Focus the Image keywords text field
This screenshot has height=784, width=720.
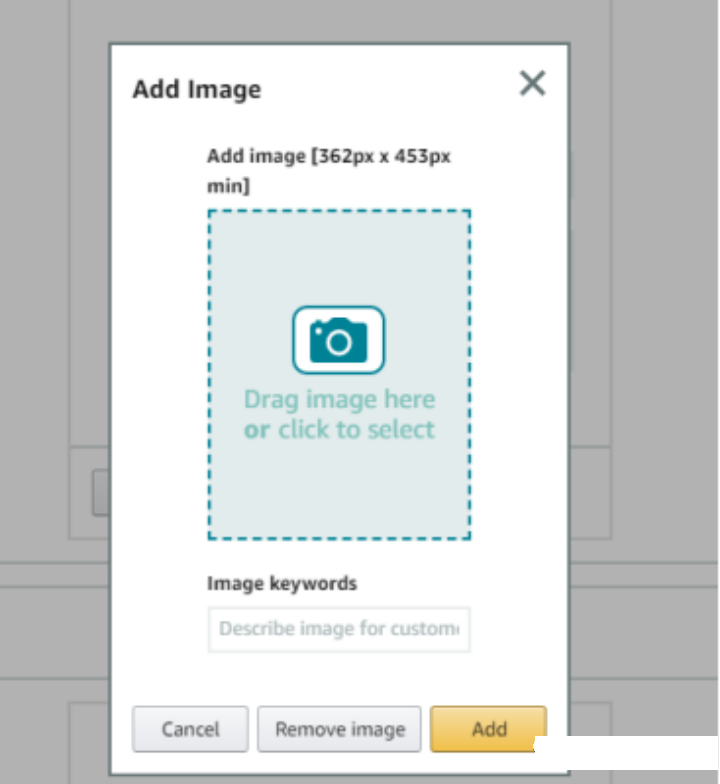coord(339,630)
